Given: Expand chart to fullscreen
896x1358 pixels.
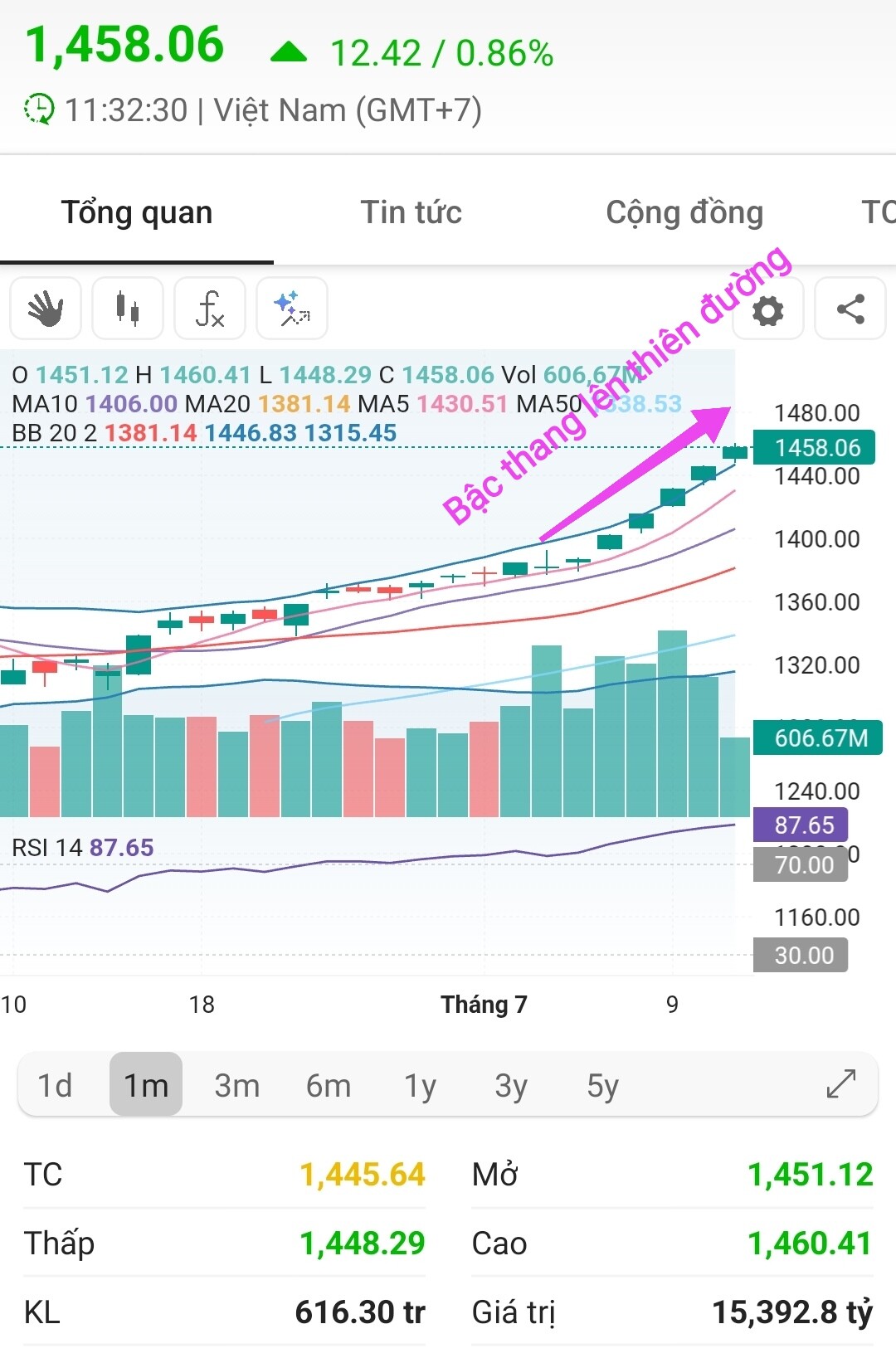Looking at the screenshot, I should click(841, 1084).
